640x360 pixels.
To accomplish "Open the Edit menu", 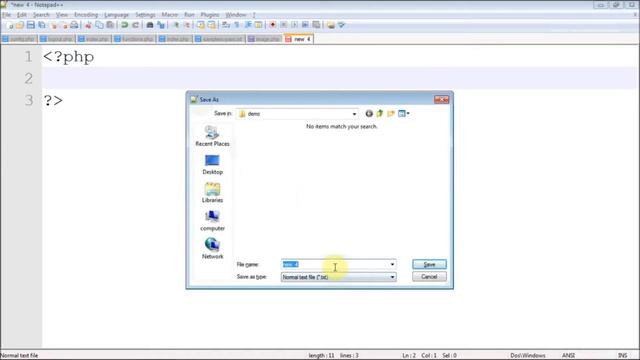I will (x=22, y=15).
